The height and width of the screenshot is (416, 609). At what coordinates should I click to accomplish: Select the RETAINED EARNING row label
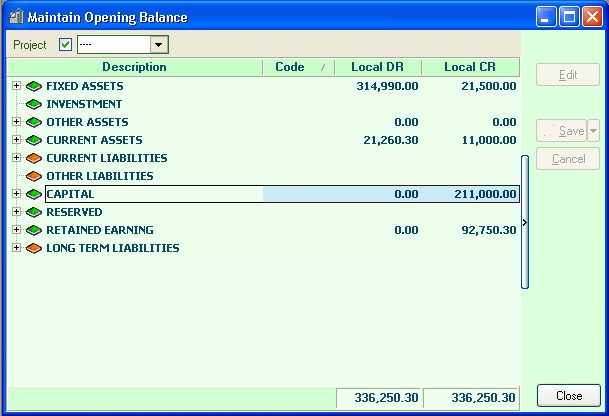[100, 230]
